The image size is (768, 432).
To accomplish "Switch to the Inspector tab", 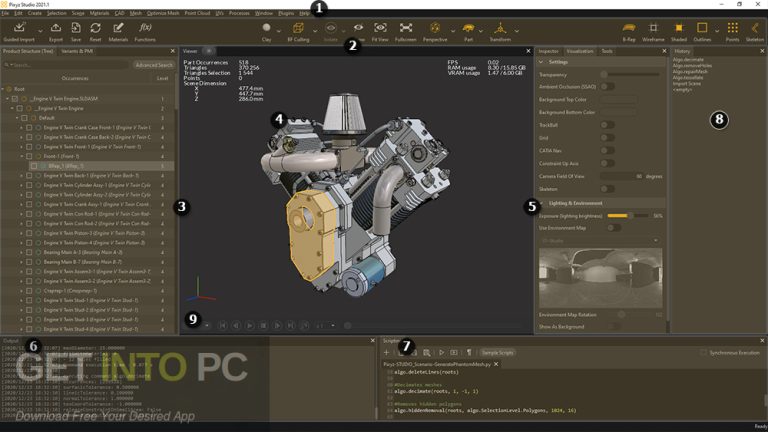I will coord(549,50).
